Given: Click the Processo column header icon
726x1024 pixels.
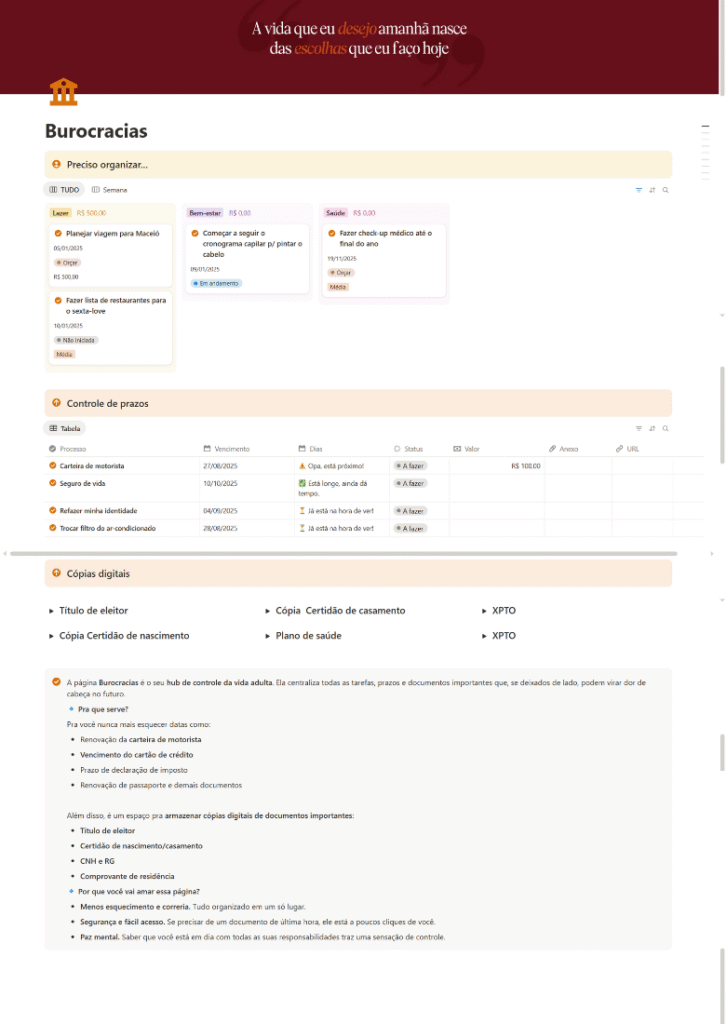Looking at the screenshot, I should point(52,449).
